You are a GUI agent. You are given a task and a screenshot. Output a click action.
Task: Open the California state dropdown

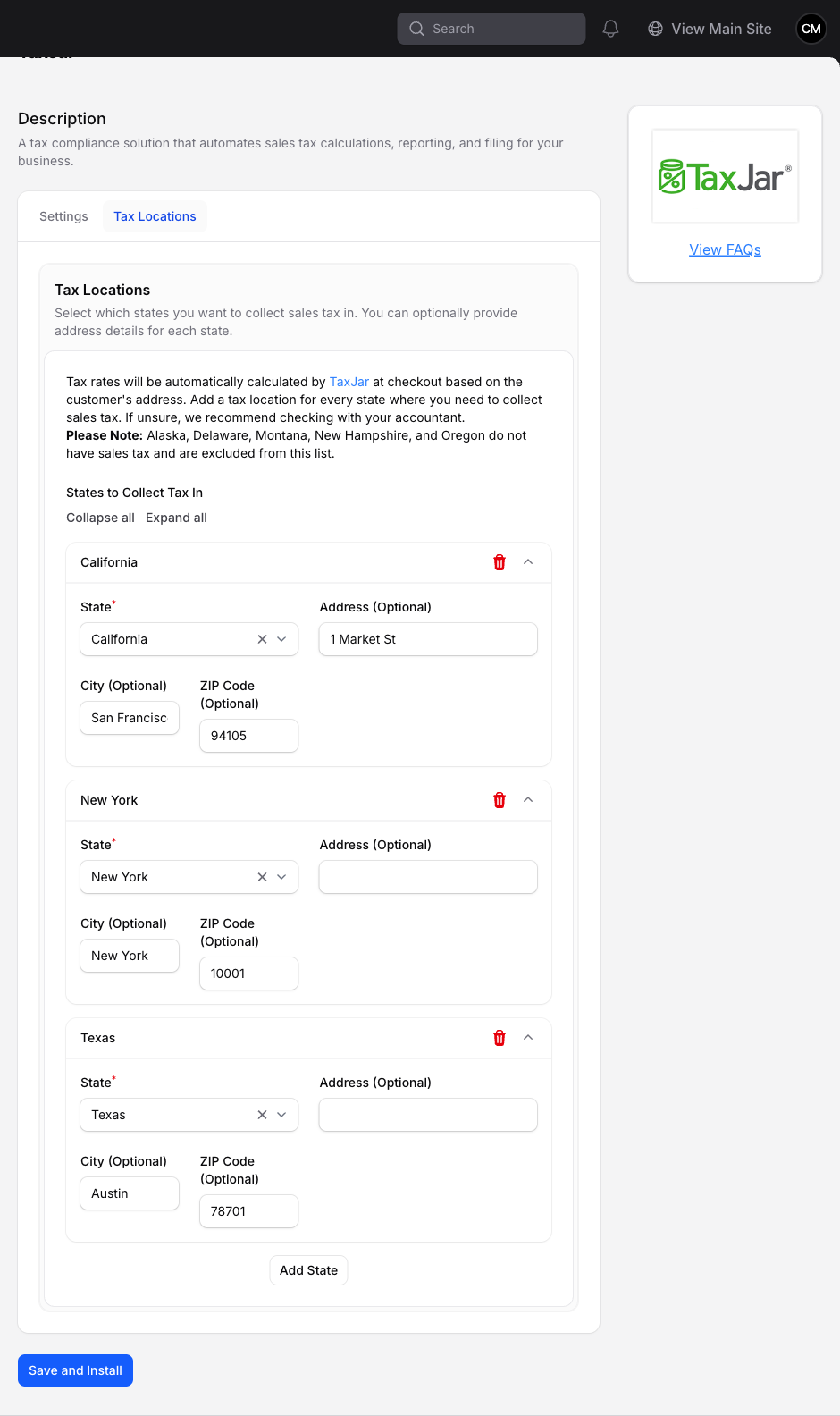281,639
